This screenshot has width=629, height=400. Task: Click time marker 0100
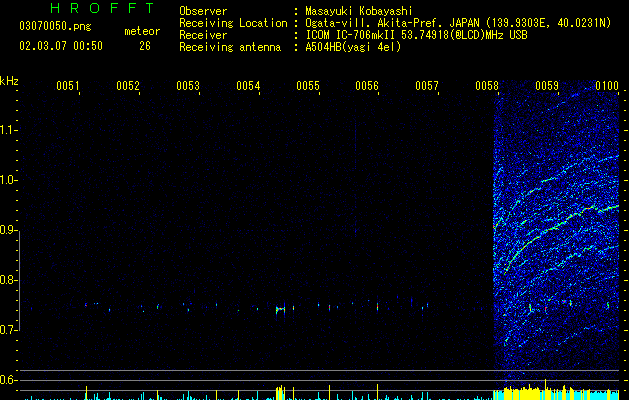tap(607, 86)
